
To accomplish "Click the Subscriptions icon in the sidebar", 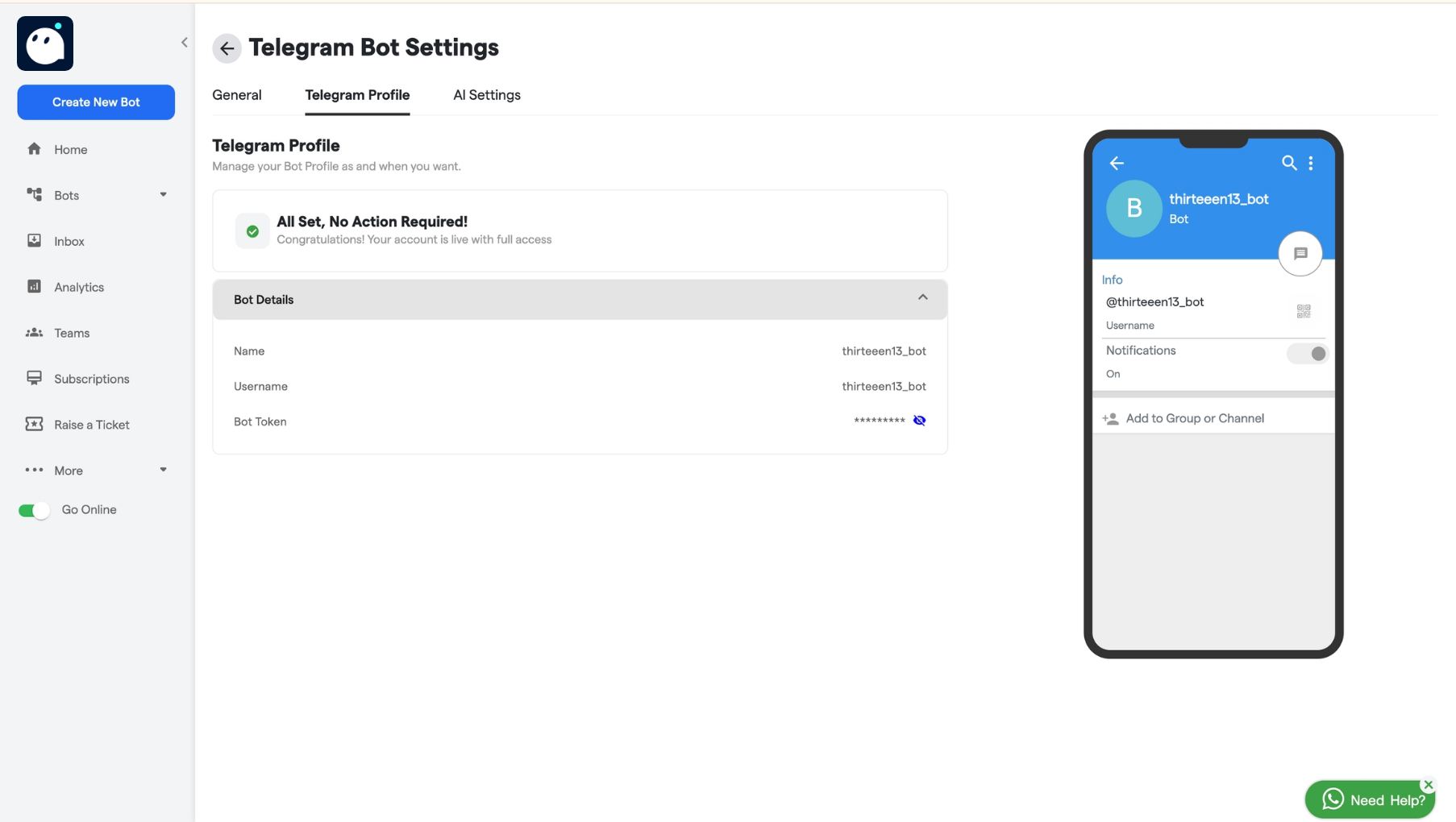I will tap(34, 378).
